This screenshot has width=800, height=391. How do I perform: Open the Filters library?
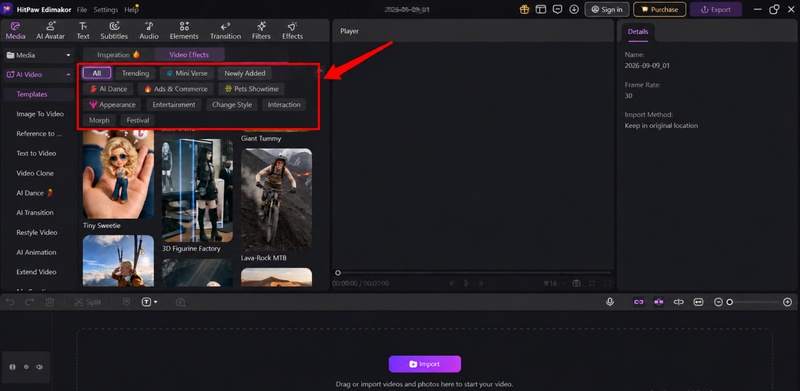tap(261, 31)
